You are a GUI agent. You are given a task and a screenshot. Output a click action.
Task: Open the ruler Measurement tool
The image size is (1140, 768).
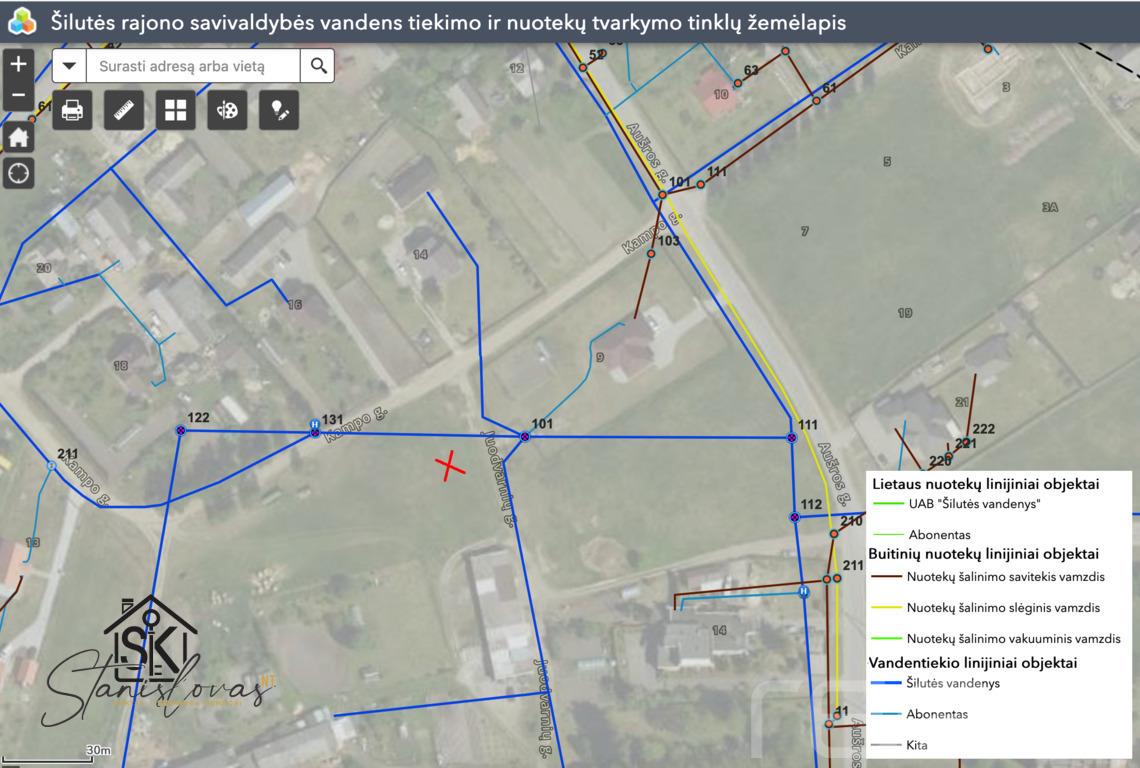(x=124, y=111)
